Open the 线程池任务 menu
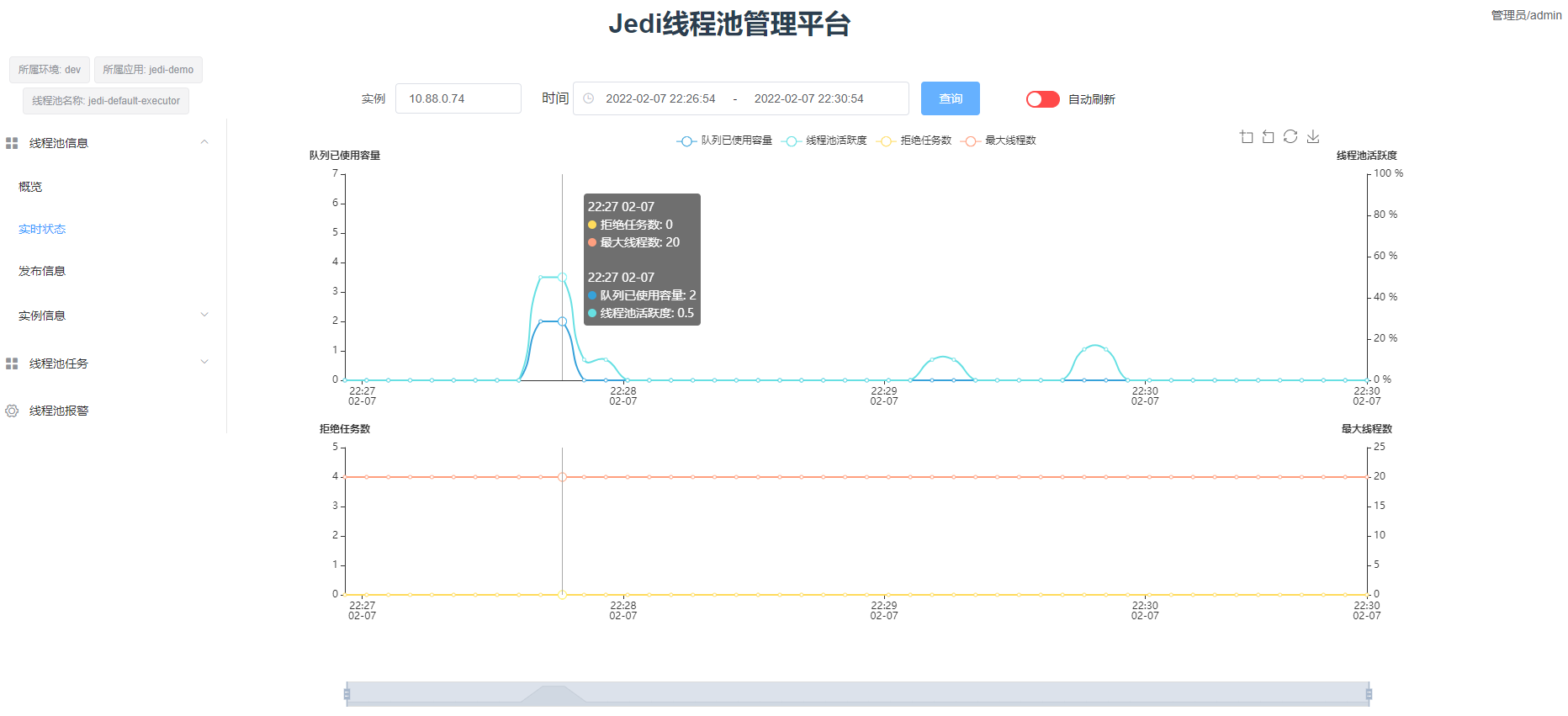1568x716 pixels. click(59, 363)
